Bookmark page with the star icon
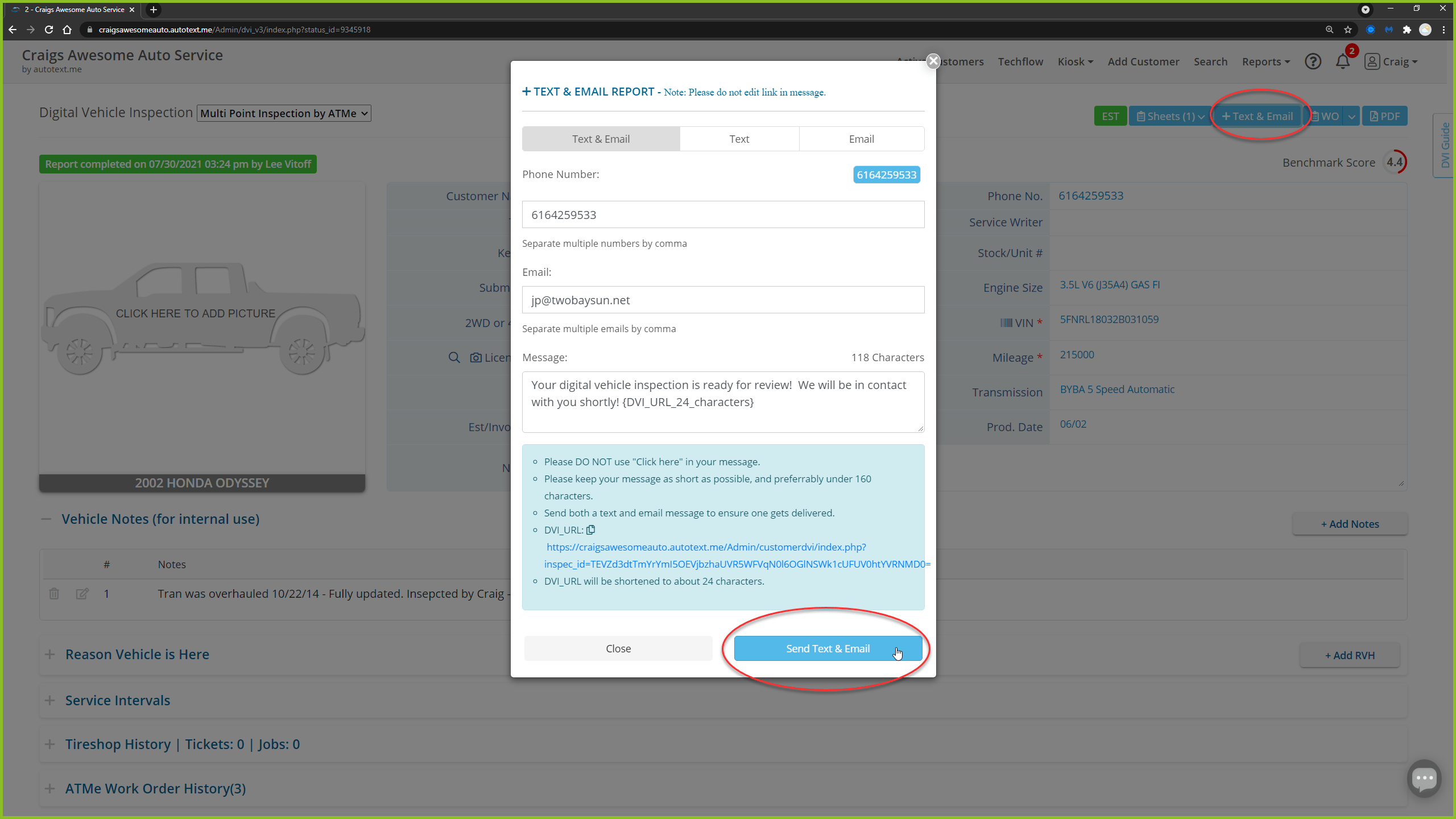The image size is (1456, 819). pos(1347,30)
